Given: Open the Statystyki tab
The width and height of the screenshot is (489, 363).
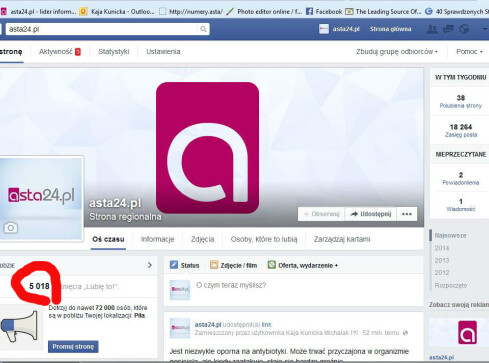Looking at the screenshot, I should [x=114, y=52].
